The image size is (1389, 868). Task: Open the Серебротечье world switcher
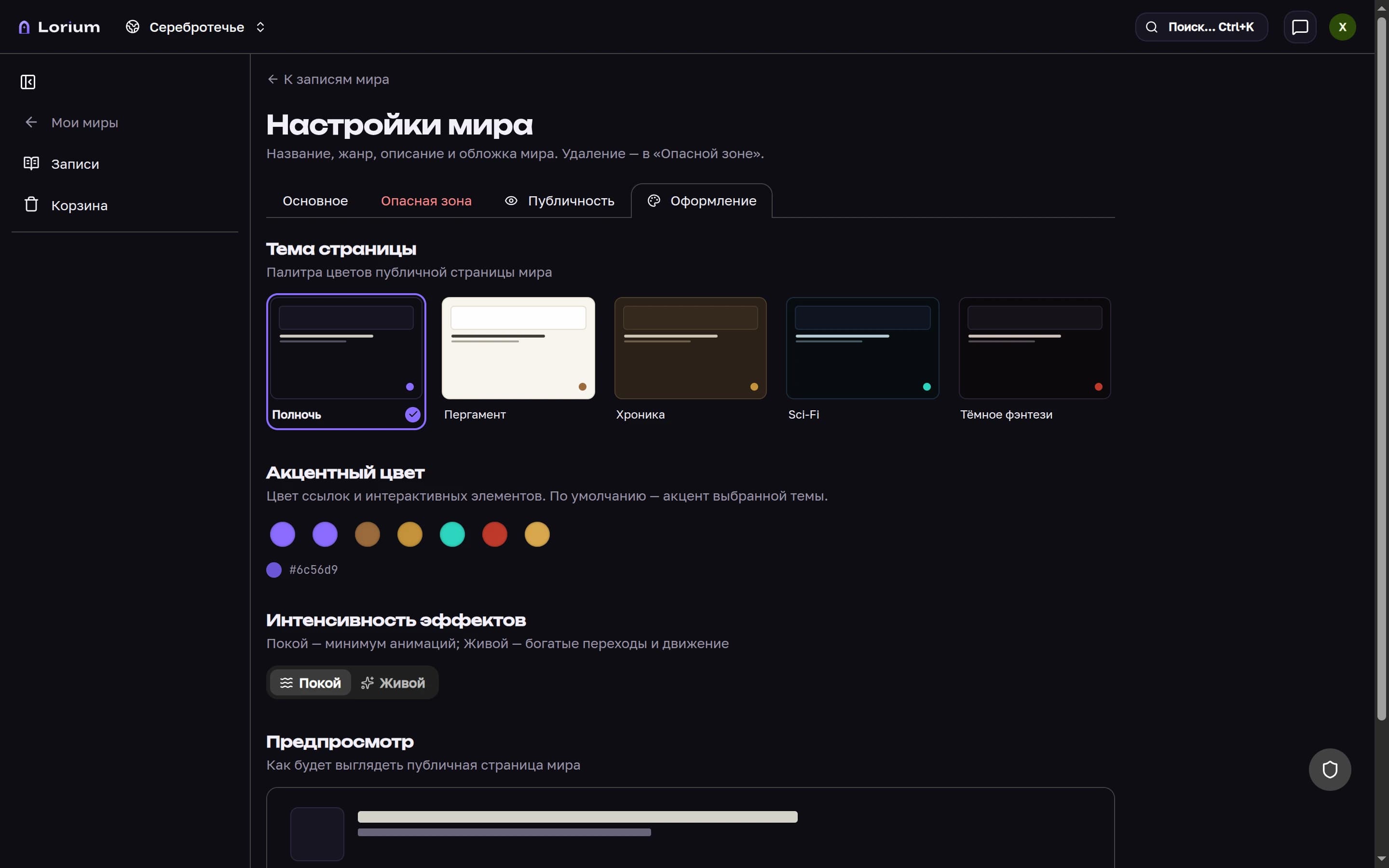[196, 27]
